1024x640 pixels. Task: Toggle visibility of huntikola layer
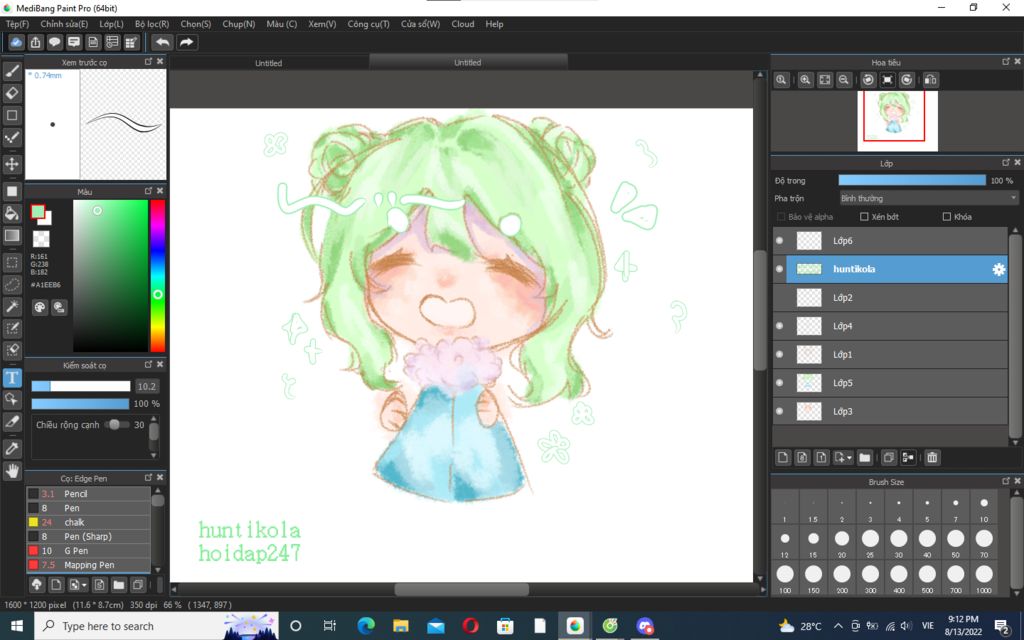[780, 269]
